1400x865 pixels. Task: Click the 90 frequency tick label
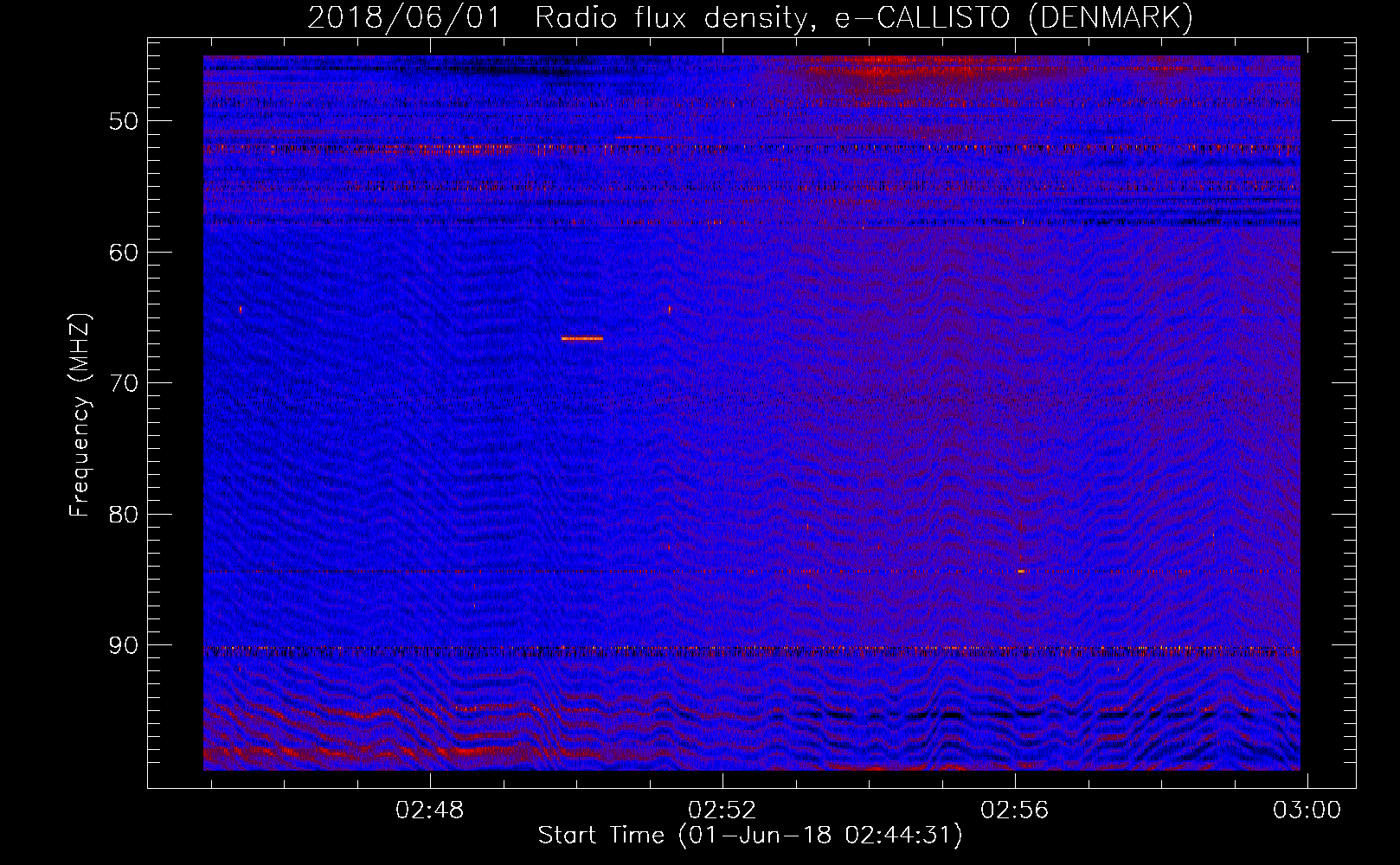(124, 646)
